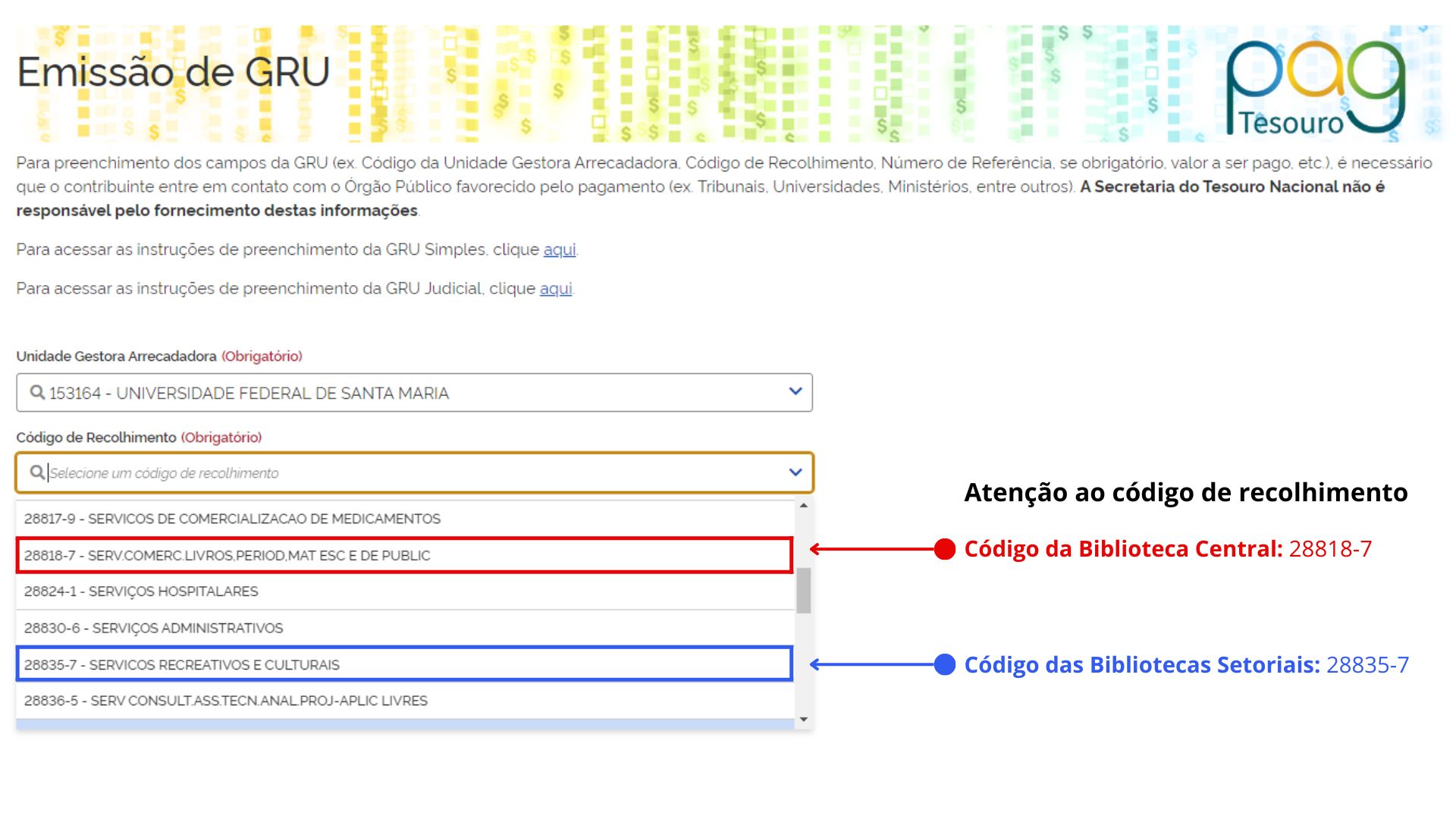Click the scroll down arrow of the code list
Image resolution: width=1456 pixels, height=819 pixels.
(x=804, y=719)
